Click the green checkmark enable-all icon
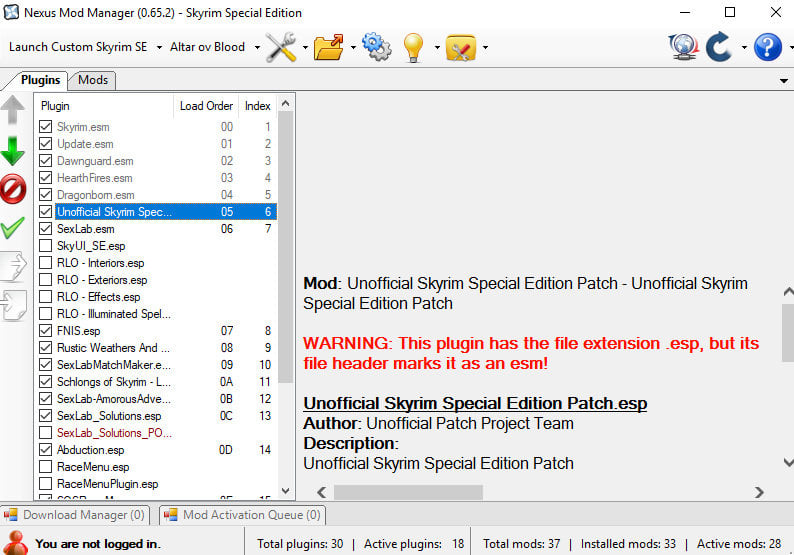This screenshot has width=794, height=555. (13, 228)
